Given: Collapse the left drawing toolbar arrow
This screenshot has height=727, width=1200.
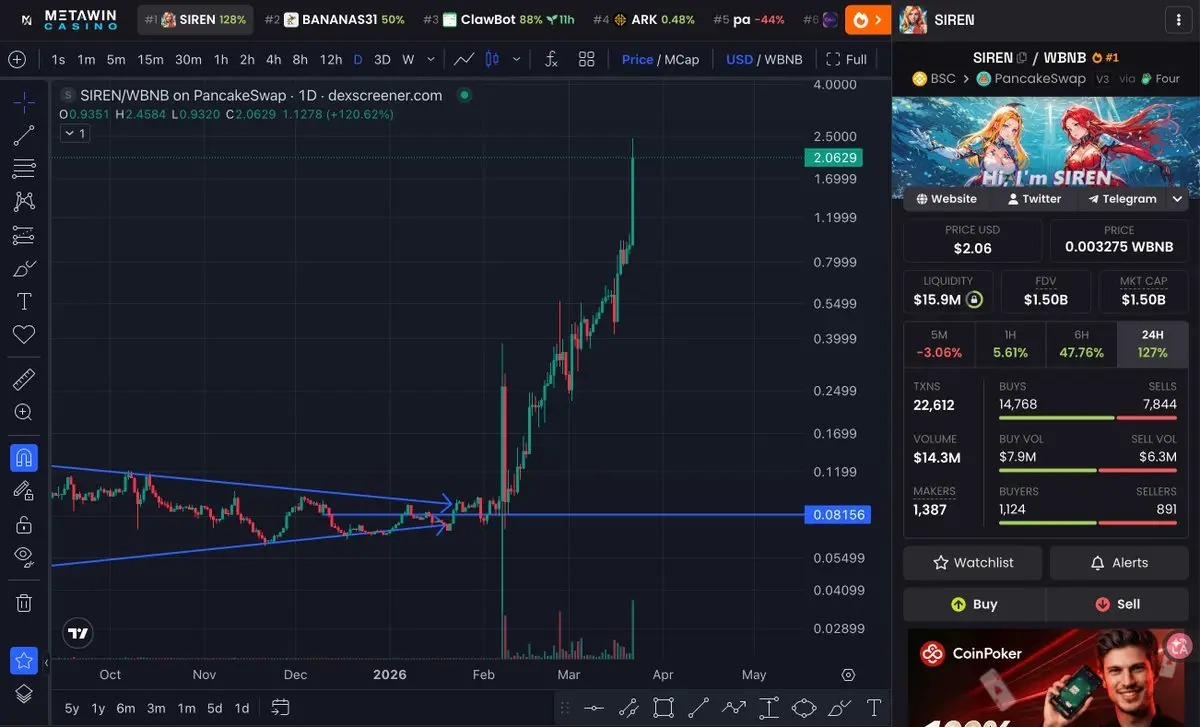Looking at the screenshot, I should coord(46,661).
